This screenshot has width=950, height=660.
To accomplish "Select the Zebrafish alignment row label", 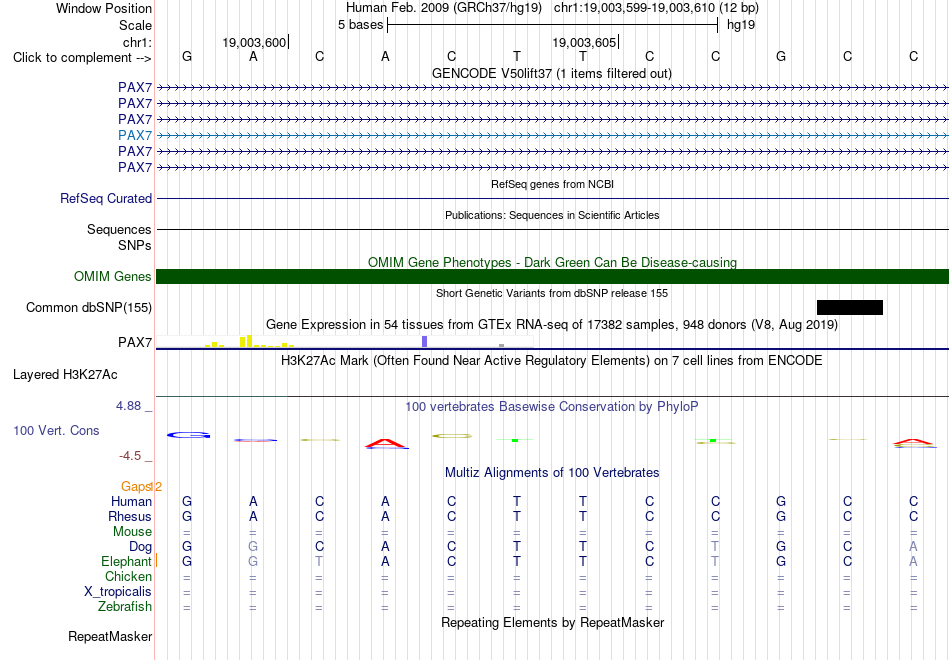I will 125,607.
